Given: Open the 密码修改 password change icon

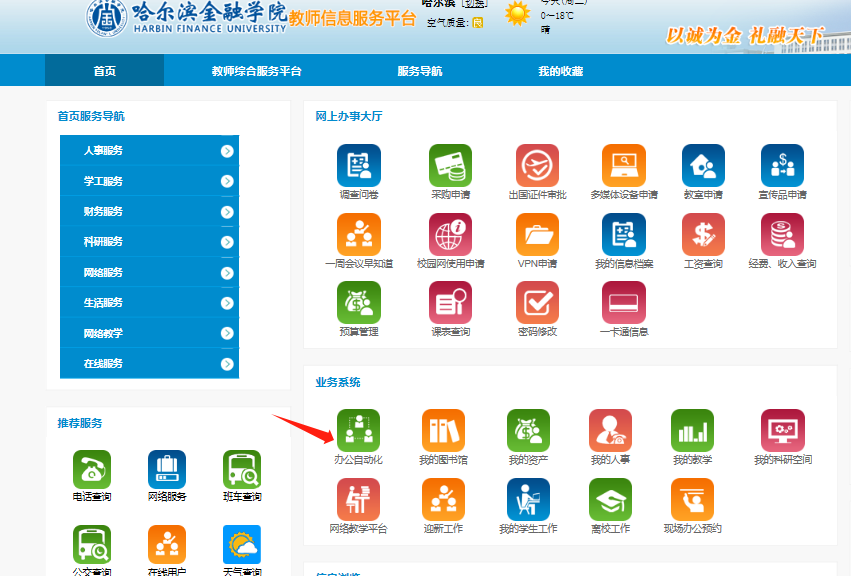Looking at the screenshot, I should [x=537, y=303].
